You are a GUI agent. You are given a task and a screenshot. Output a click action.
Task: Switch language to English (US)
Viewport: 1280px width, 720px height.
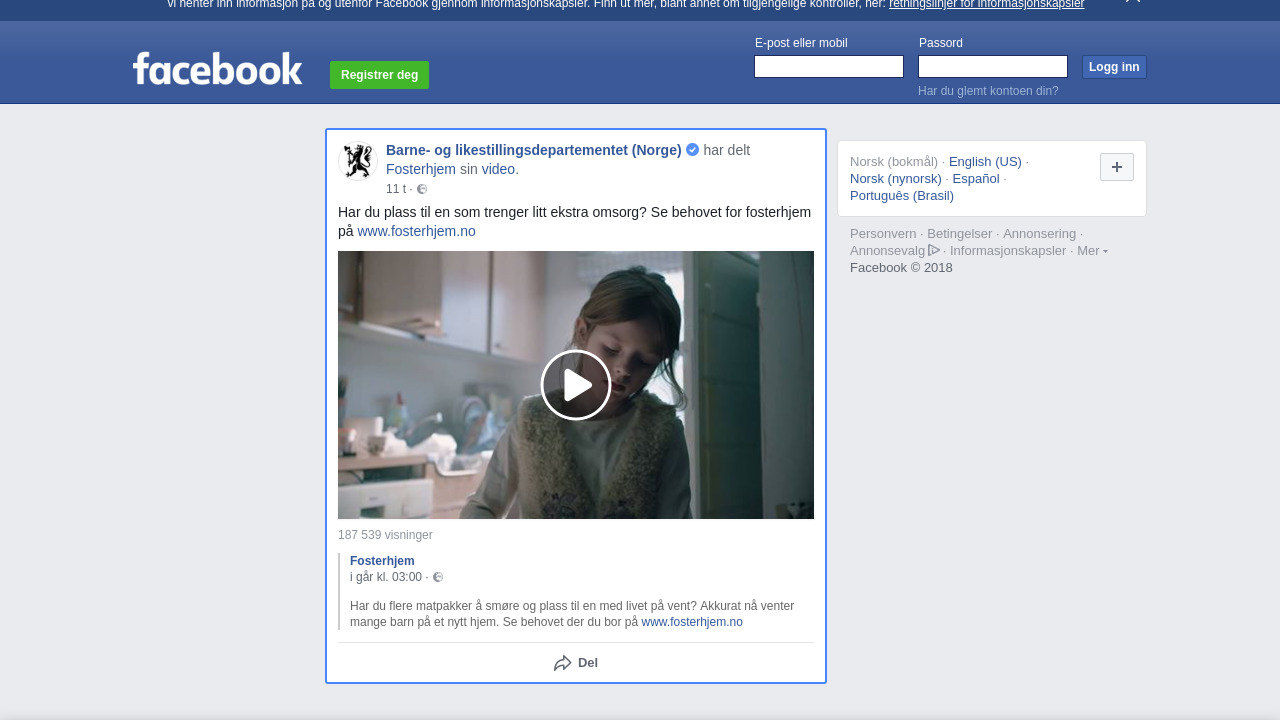tap(985, 161)
